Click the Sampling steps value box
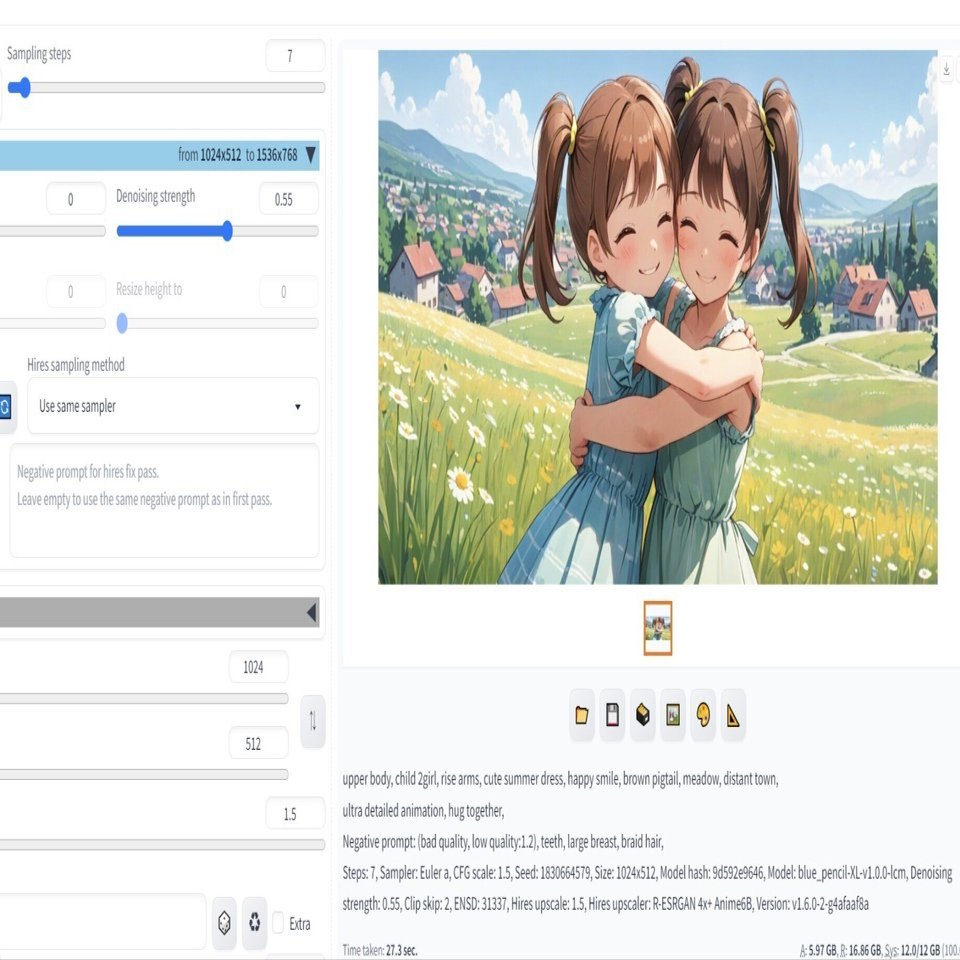960x960 pixels. click(294, 56)
